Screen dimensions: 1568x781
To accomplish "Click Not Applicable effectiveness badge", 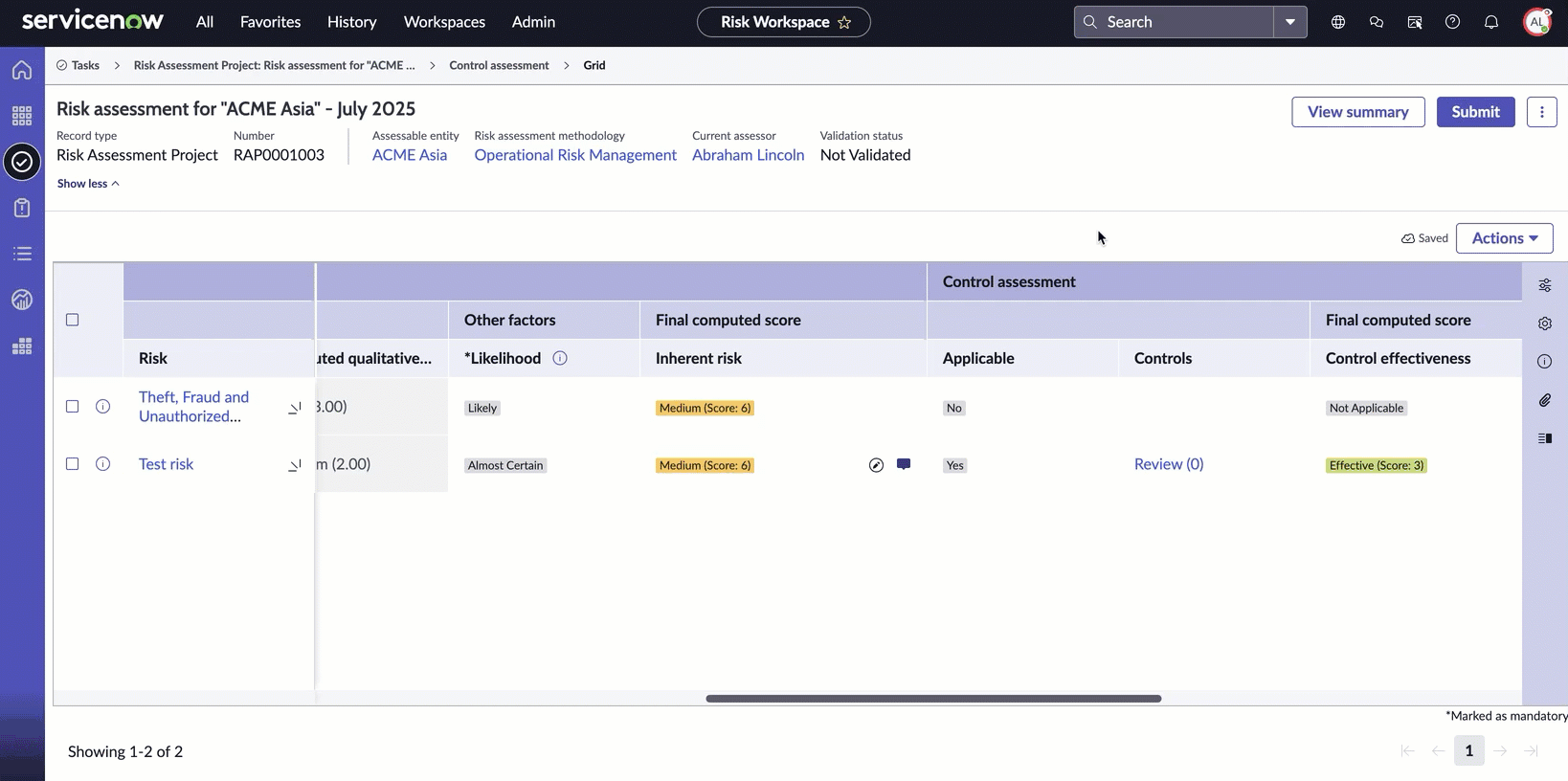I will 1366,408.
